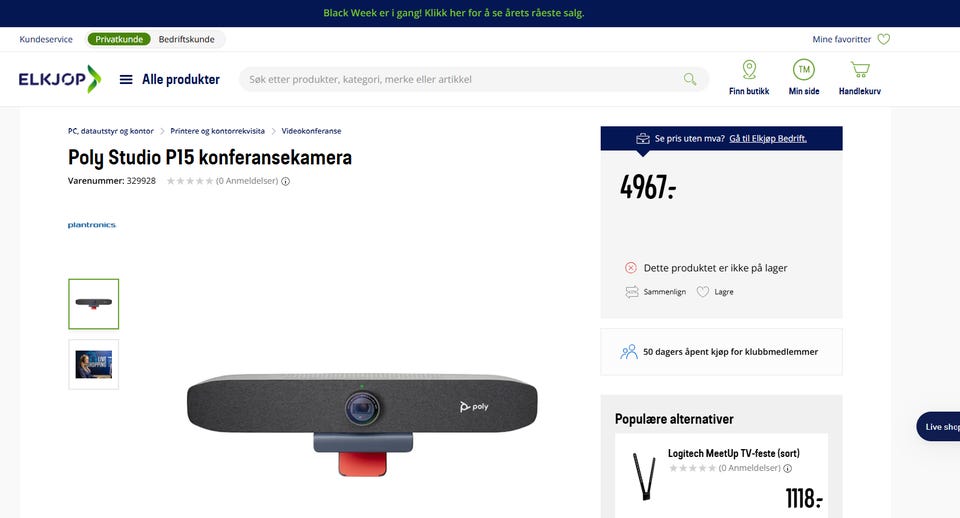The image size is (960, 518).
Task: Switch to Privatkunde customer mode
Action: point(119,39)
